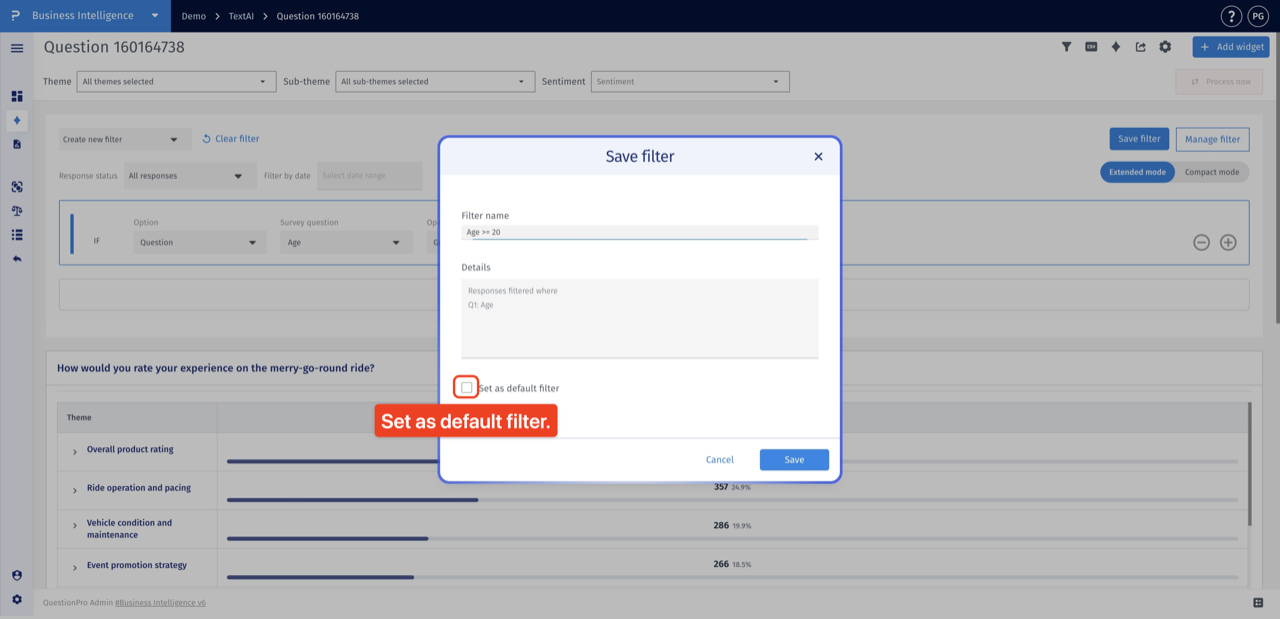Open the balance scale icon in sidebar

pos(17,211)
